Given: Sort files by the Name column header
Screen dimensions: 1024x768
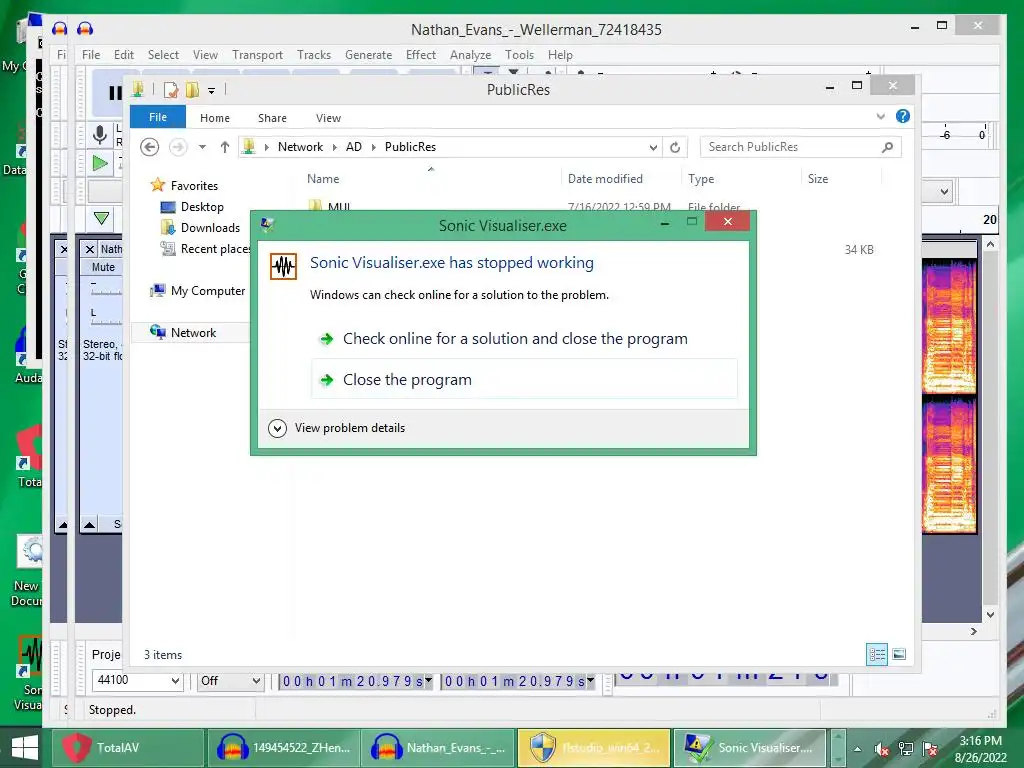Looking at the screenshot, I should [323, 178].
